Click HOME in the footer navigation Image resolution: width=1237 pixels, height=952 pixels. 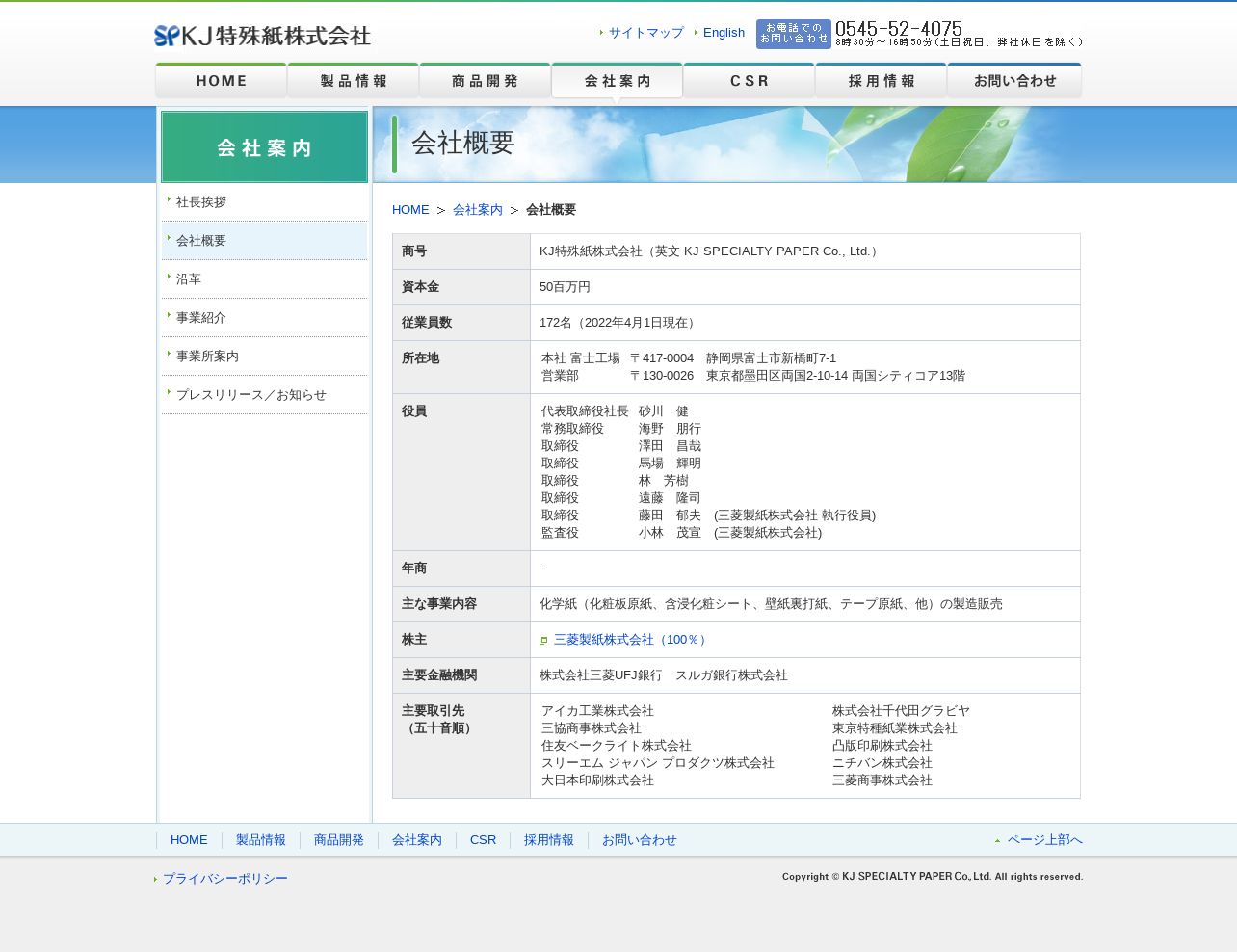[189, 840]
